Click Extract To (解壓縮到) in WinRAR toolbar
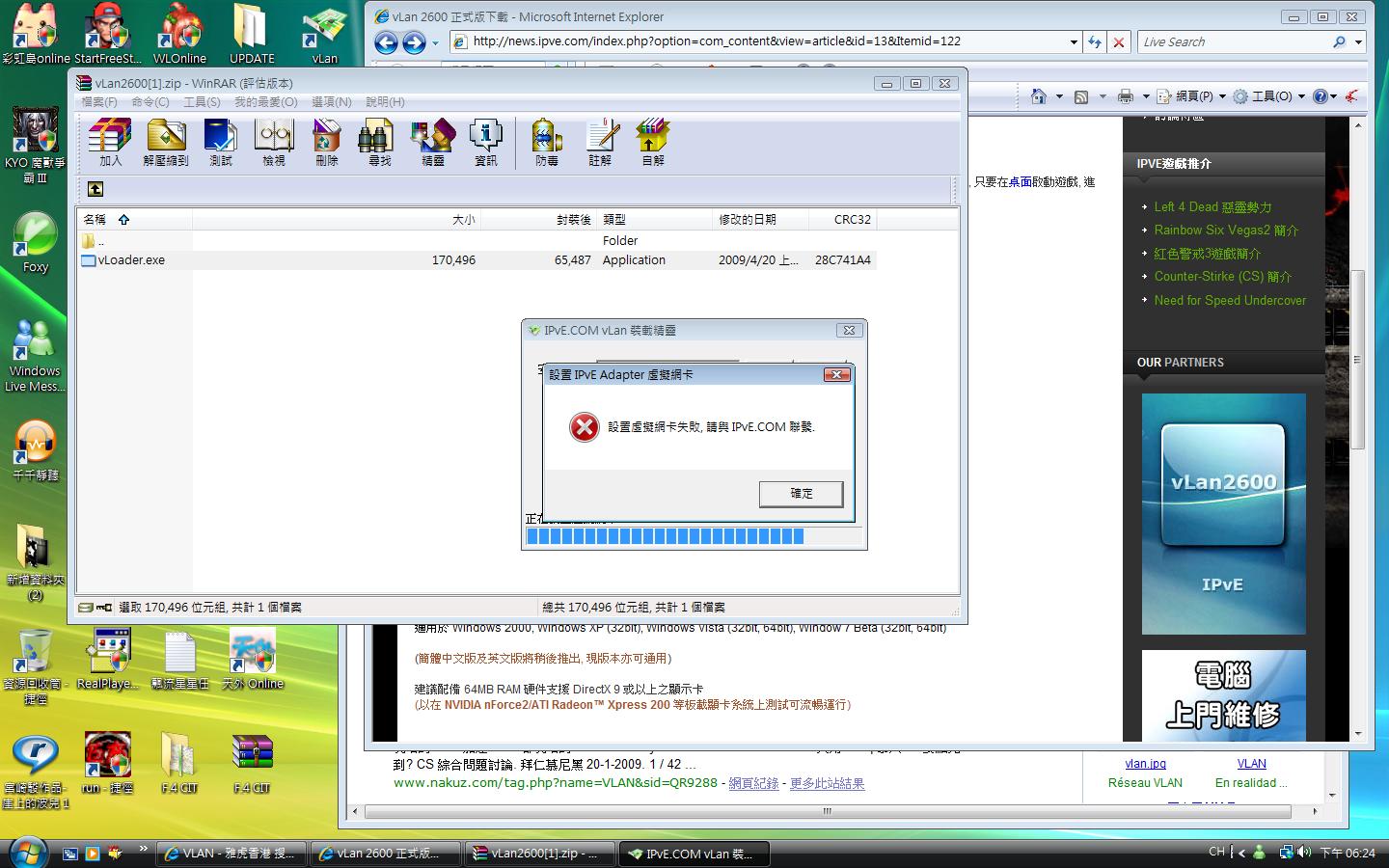1389x868 pixels. (x=166, y=143)
